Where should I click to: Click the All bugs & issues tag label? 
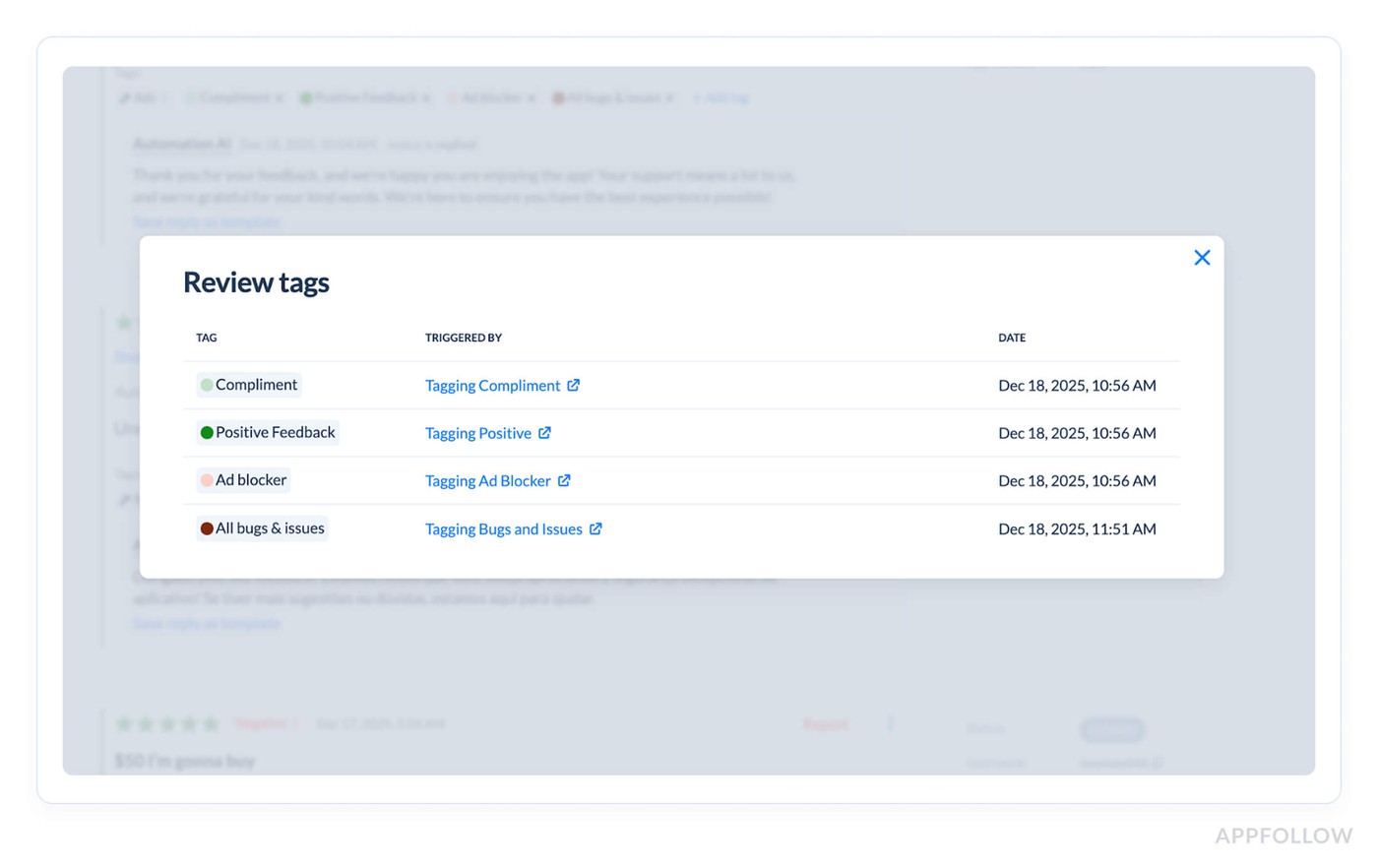pos(270,528)
